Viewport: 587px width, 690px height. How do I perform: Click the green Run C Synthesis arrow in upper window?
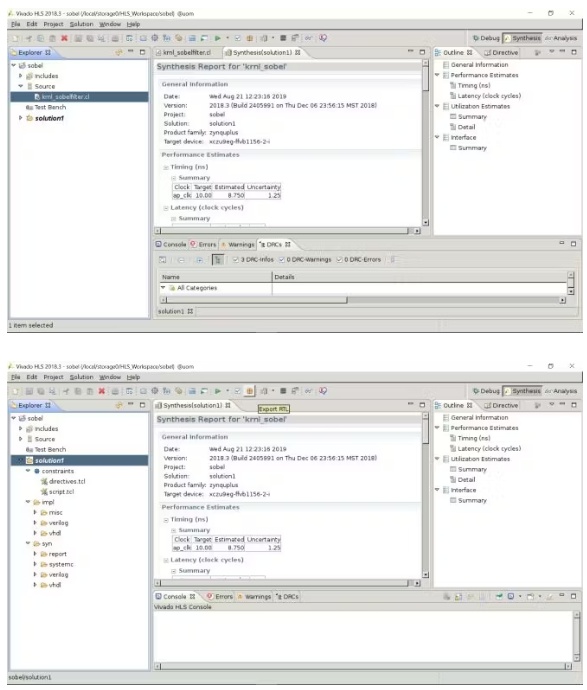217,38
